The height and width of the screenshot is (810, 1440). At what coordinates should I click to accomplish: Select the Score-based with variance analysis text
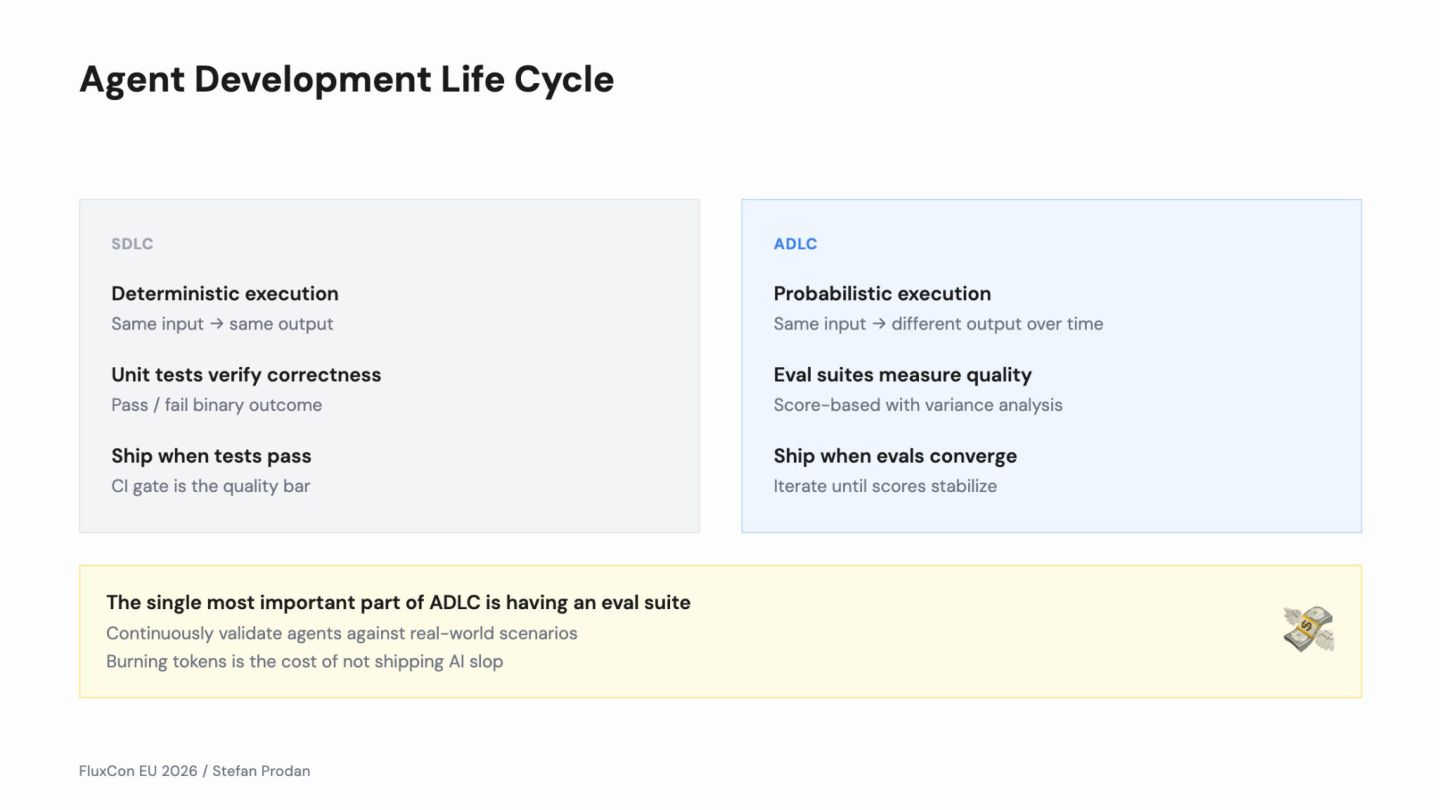(x=917, y=405)
